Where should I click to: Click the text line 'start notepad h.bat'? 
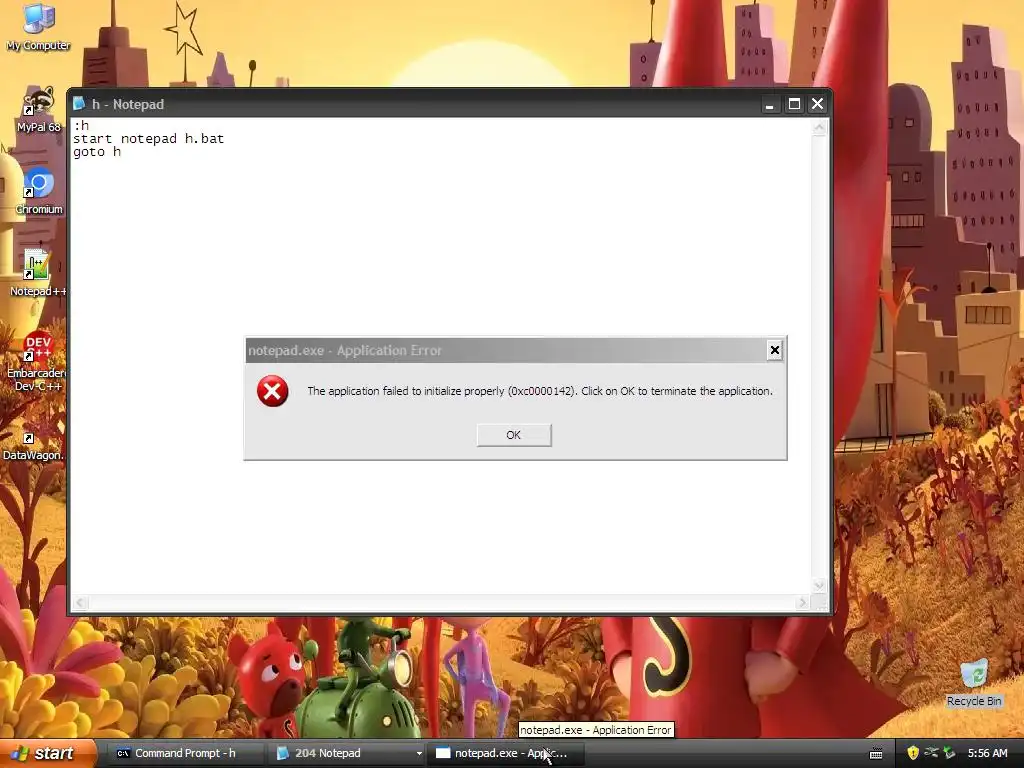point(148,138)
